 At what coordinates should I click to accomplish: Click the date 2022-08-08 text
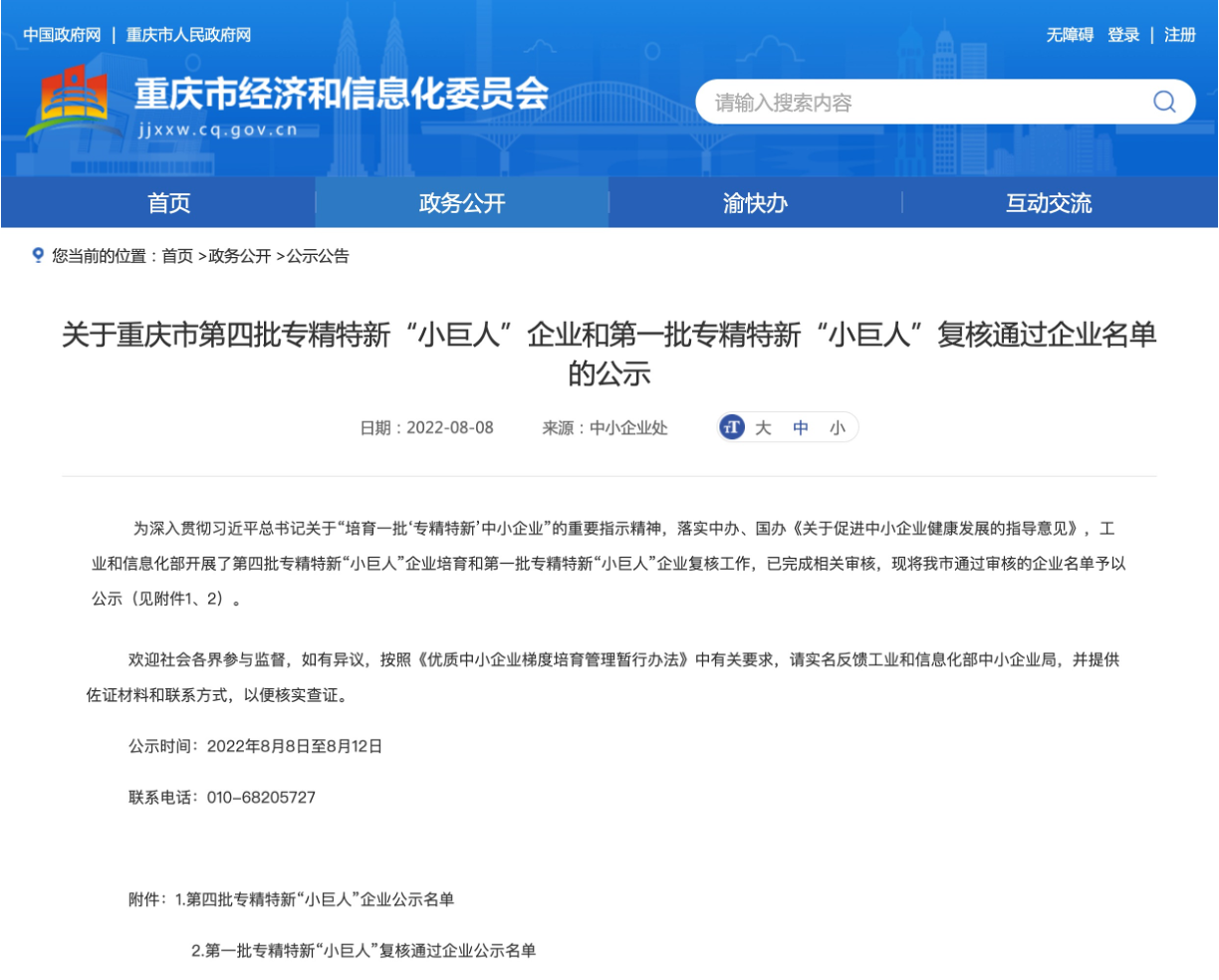[450, 428]
